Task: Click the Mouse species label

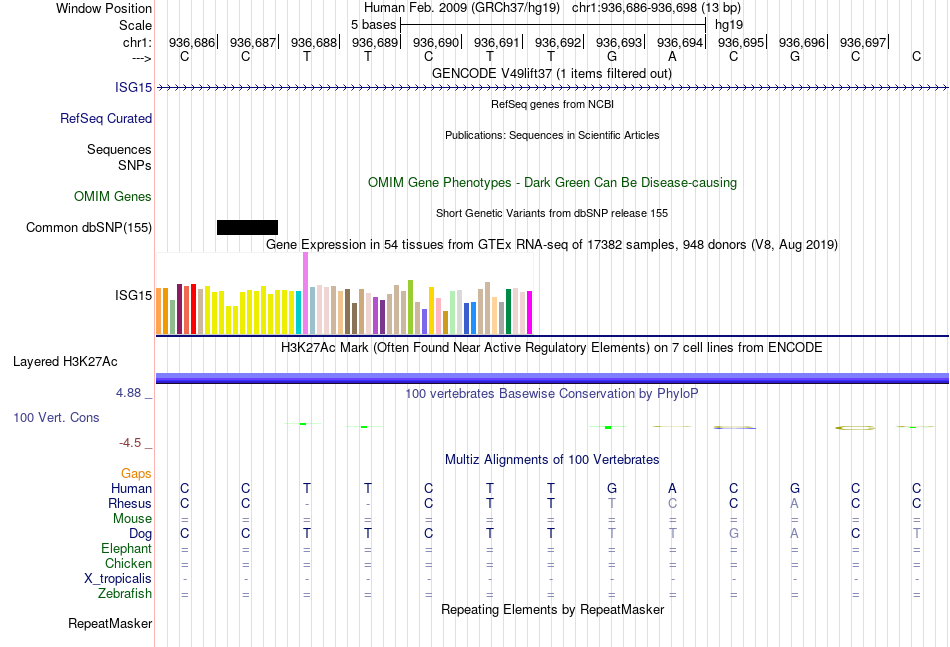Action: 132,519
